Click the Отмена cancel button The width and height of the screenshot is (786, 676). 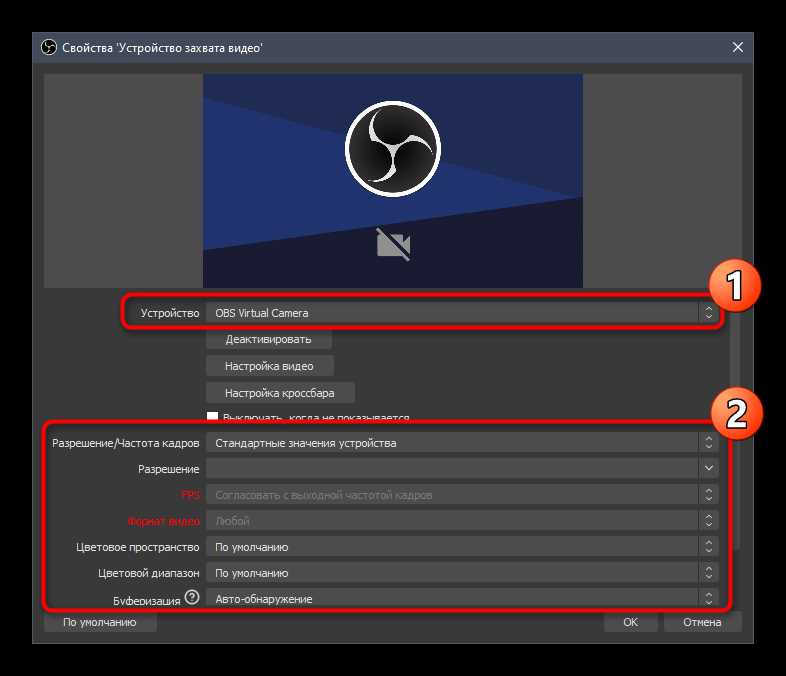coord(702,622)
